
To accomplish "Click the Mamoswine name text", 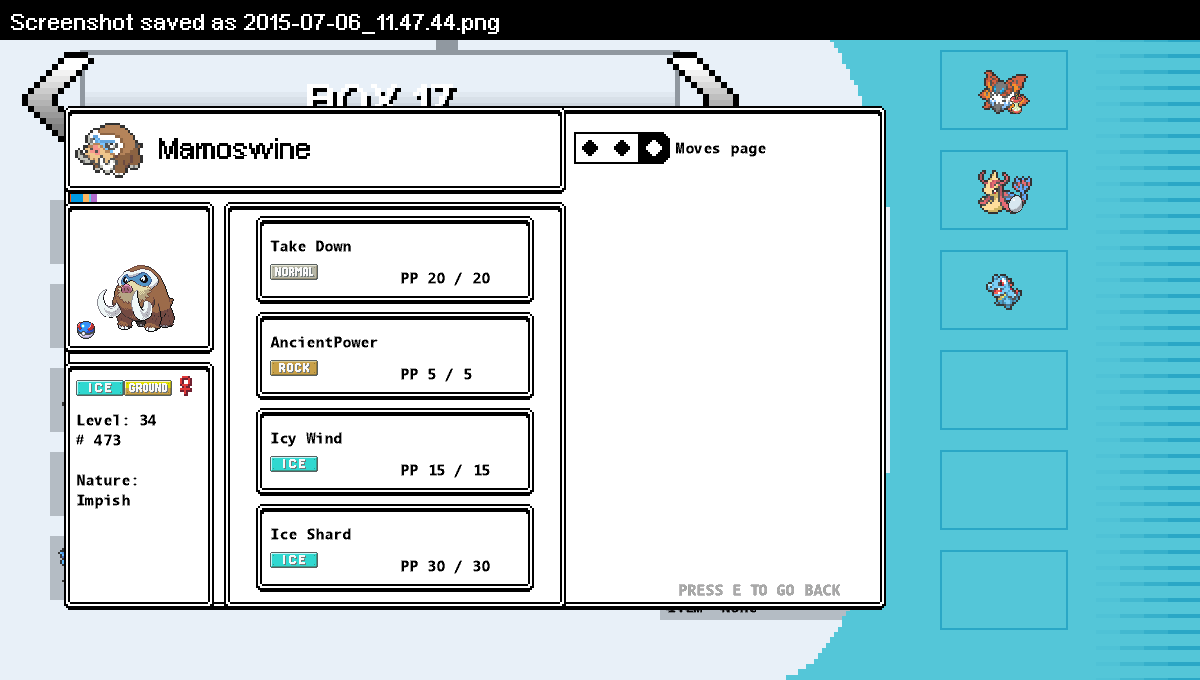I will click(234, 150).
